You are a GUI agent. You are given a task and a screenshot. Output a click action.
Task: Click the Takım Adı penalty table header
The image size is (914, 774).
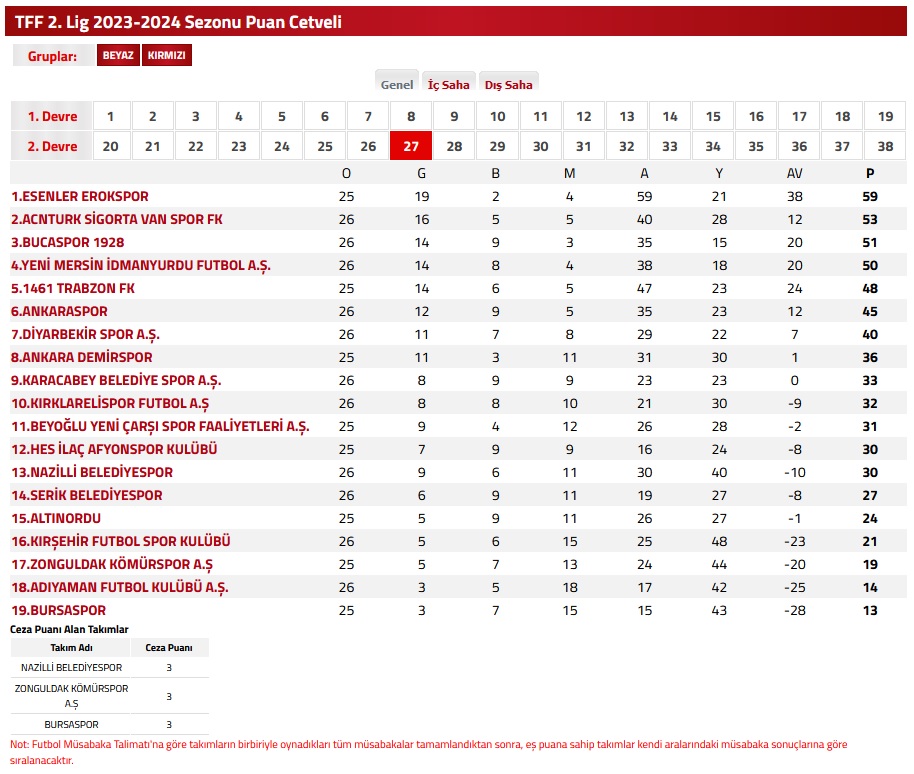click(x=71, y=648)
